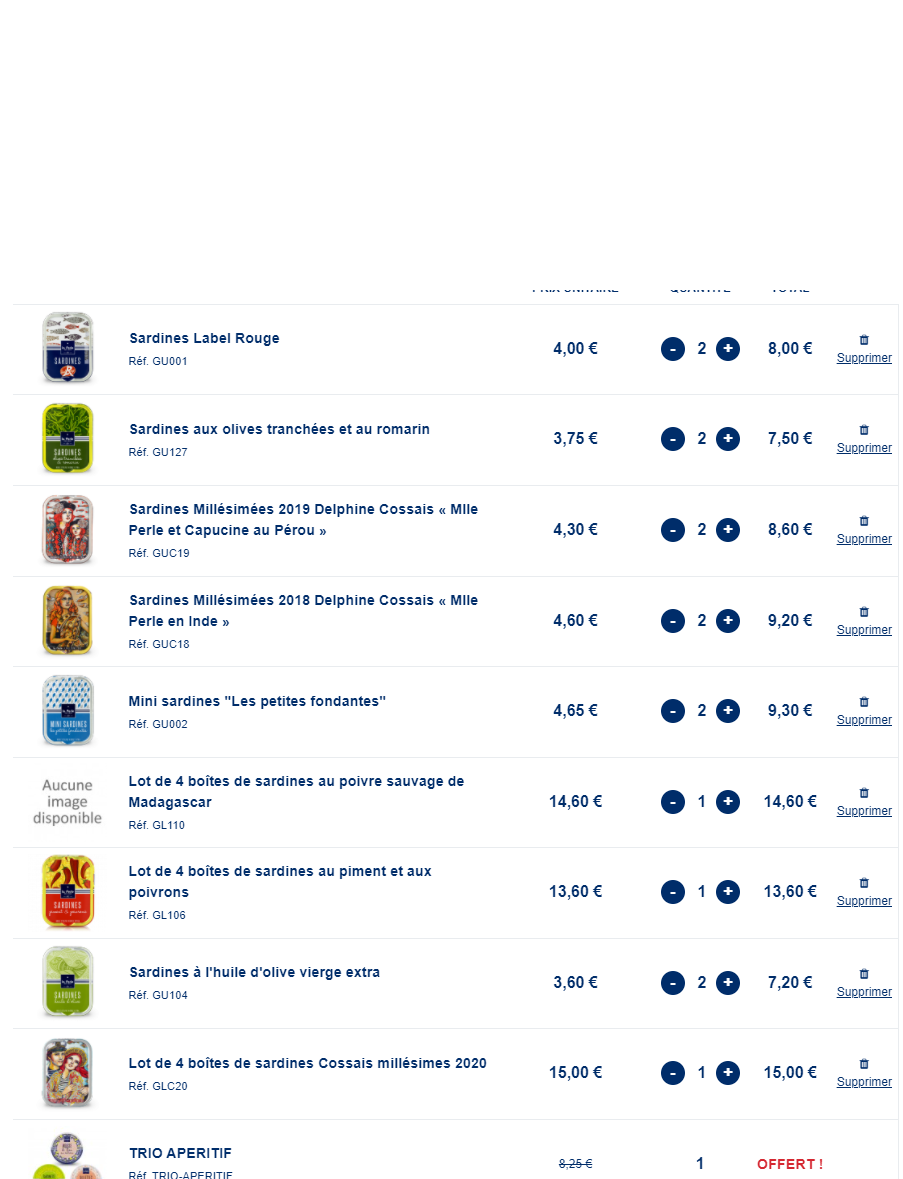Decrease quantity of Mini sardines
The image size is (903, 1179).
[x=673, y=711]
